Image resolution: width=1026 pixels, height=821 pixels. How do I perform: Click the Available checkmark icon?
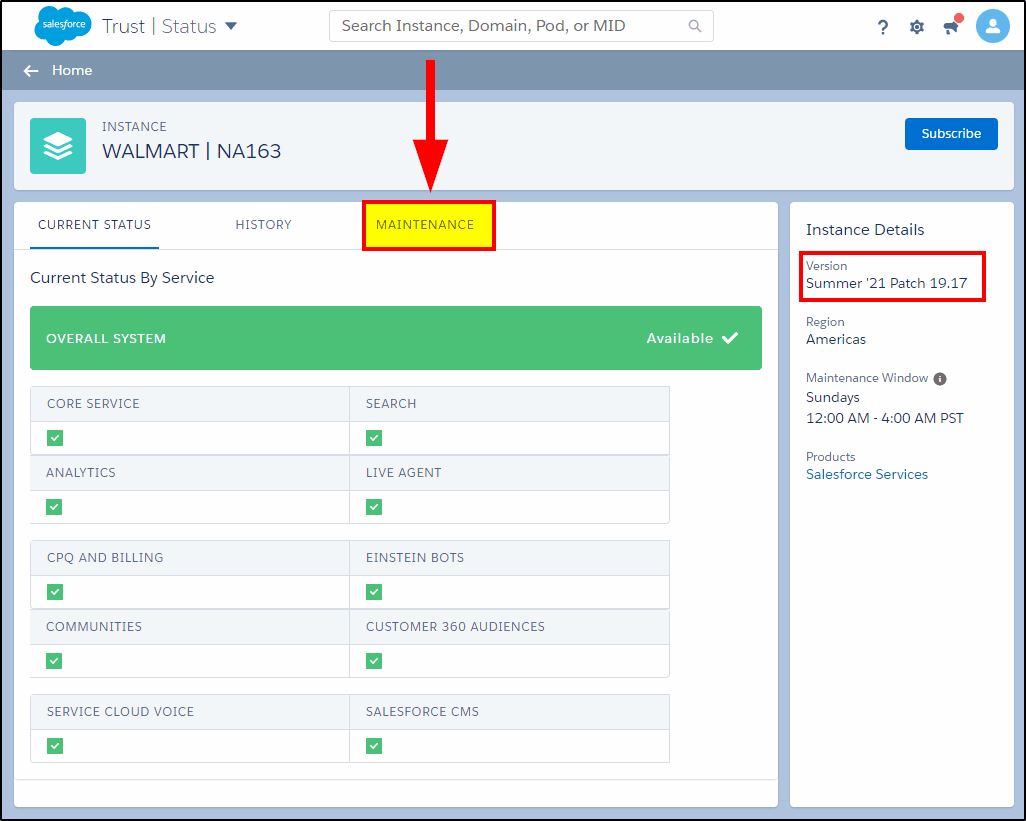[730, 338]
